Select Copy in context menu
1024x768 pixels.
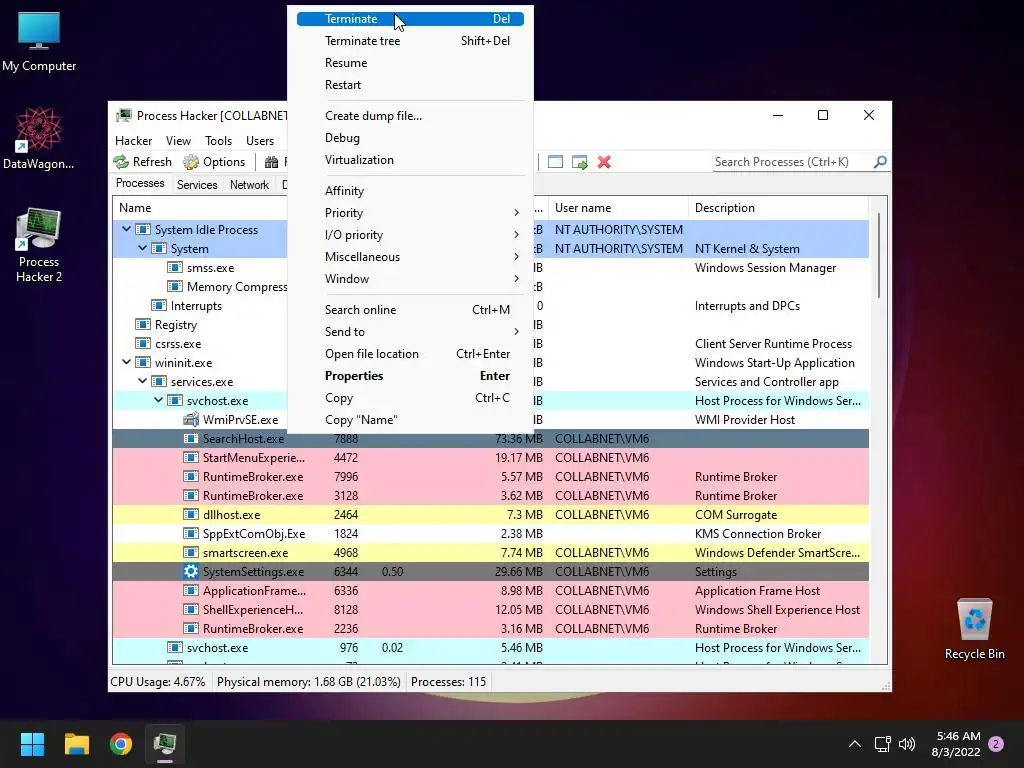click(410, 398)
